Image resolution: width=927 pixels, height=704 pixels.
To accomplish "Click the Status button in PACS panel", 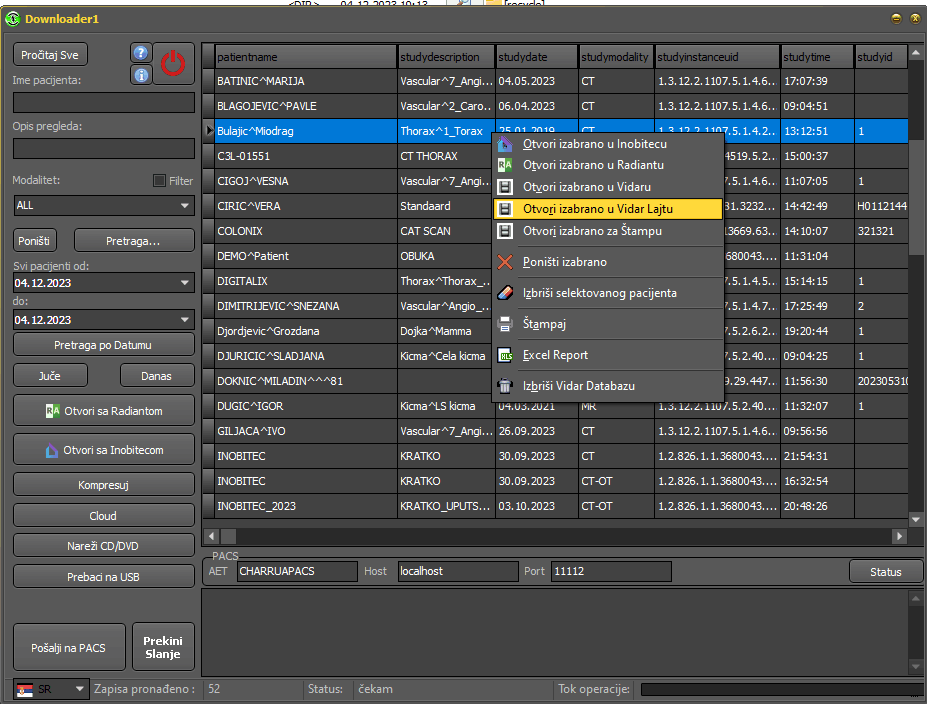I will point(885,572).
